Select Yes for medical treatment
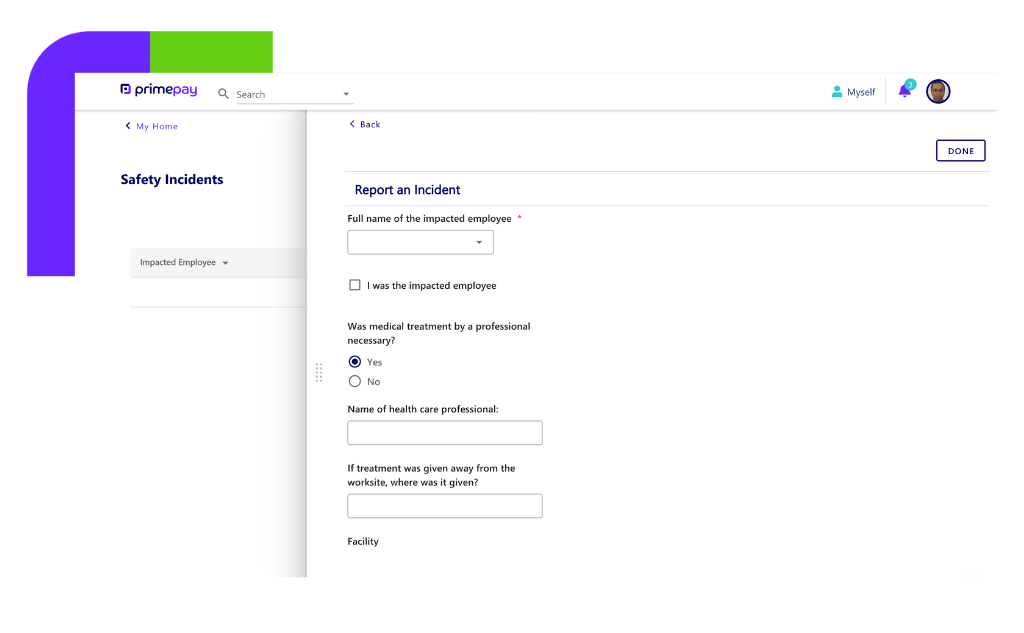This screenshot has height=633, width=1024. [355, 362]
